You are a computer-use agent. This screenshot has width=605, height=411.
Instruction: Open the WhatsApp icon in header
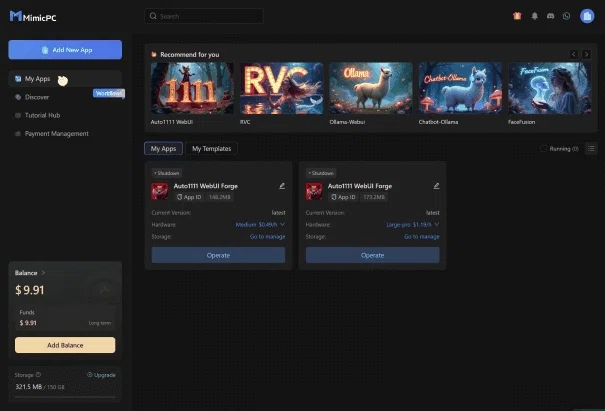pos(566,16)
